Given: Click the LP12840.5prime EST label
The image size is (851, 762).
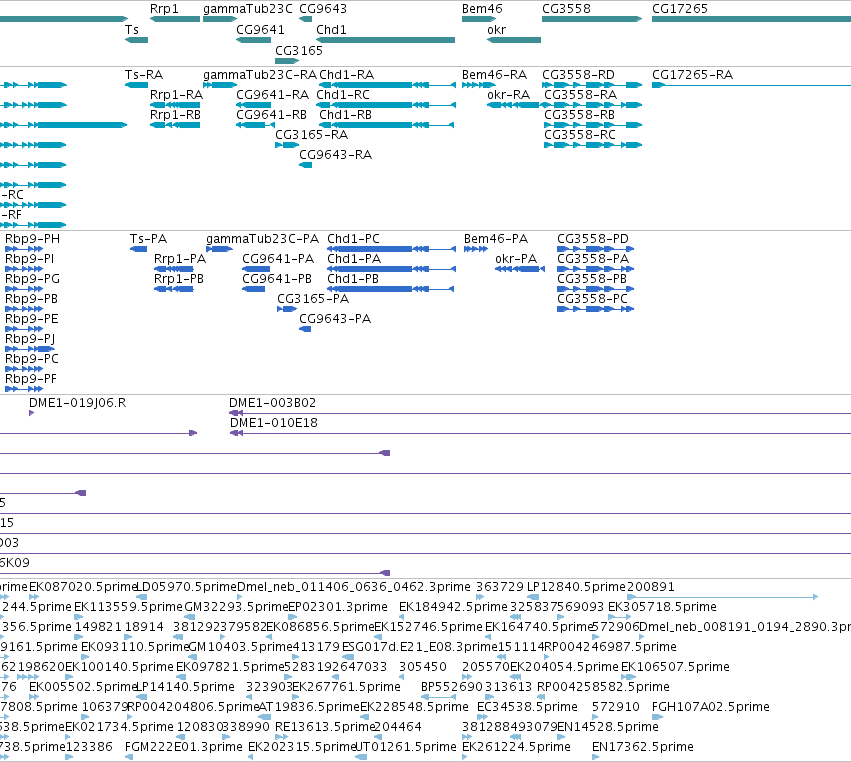Looking at the screenshot, I should point(576,587).
